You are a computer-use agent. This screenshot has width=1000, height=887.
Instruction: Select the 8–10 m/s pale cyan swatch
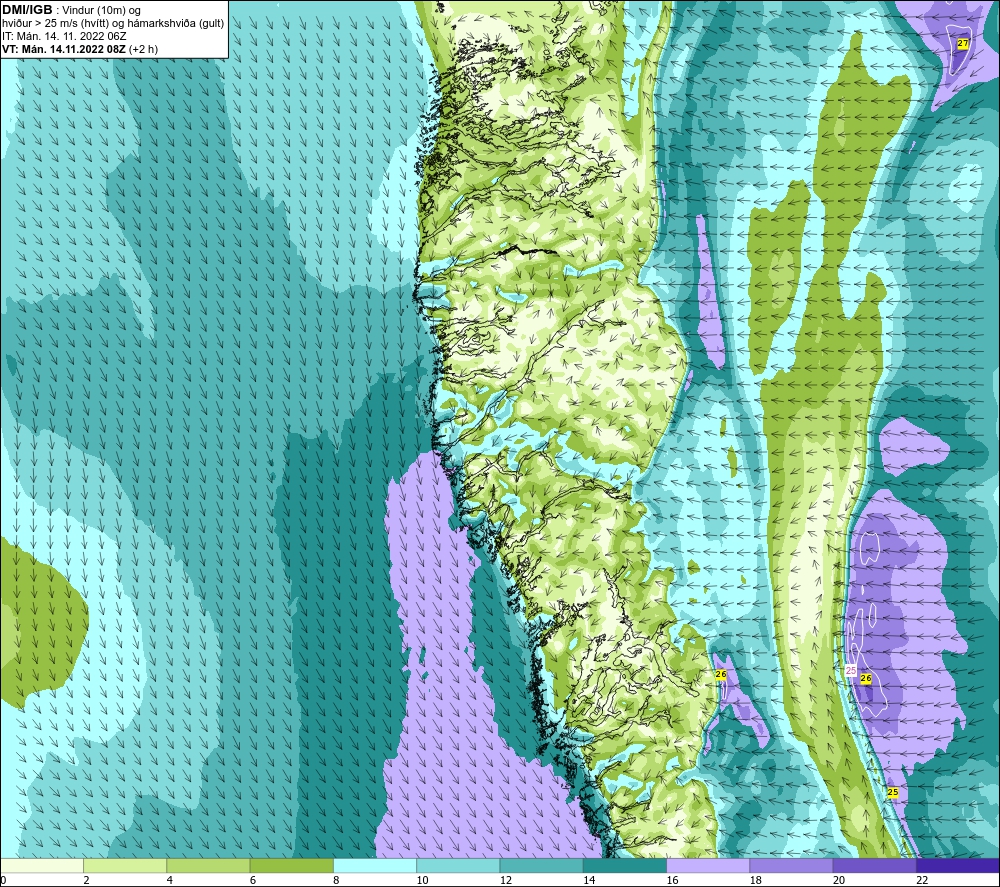(375, 866)
